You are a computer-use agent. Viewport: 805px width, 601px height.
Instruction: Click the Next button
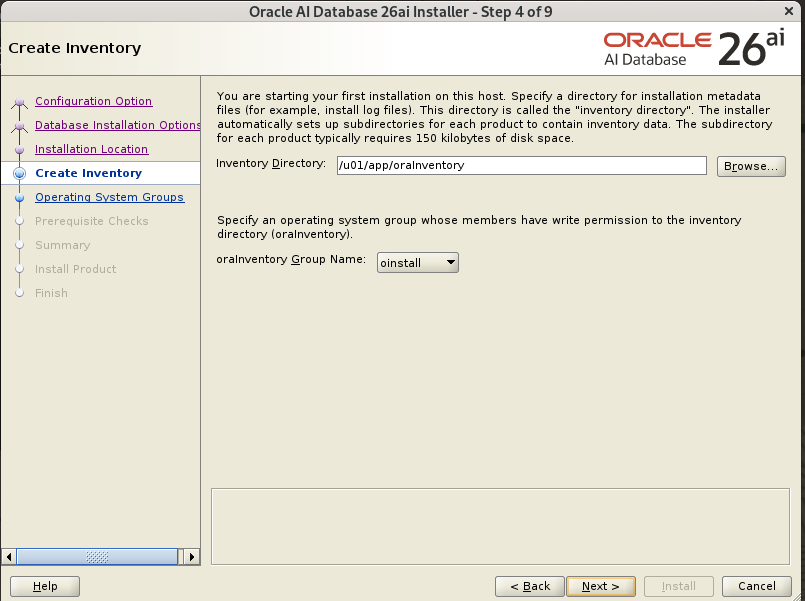tap(601, 586)
